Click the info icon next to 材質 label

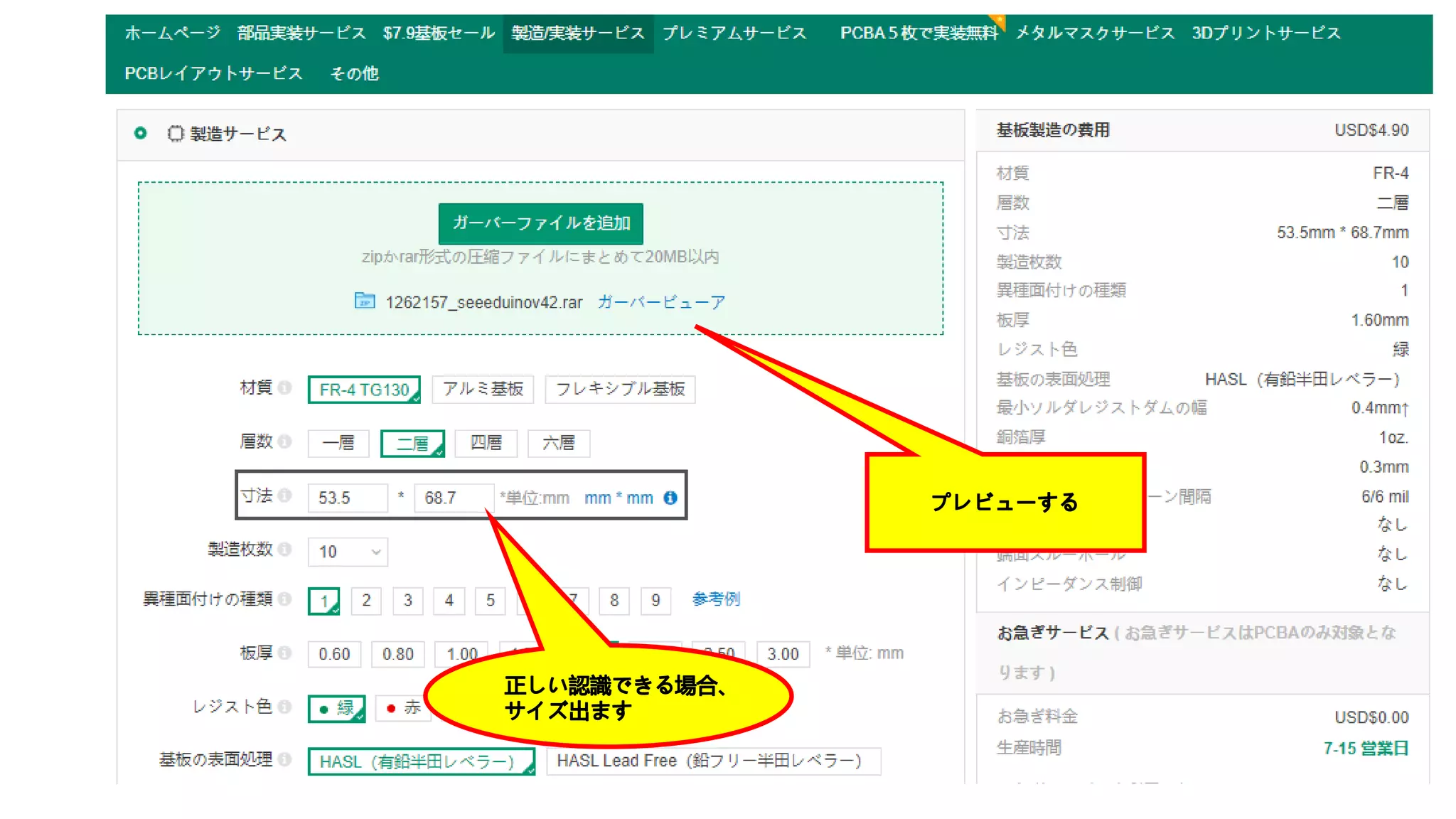click(x=285, y=388)
